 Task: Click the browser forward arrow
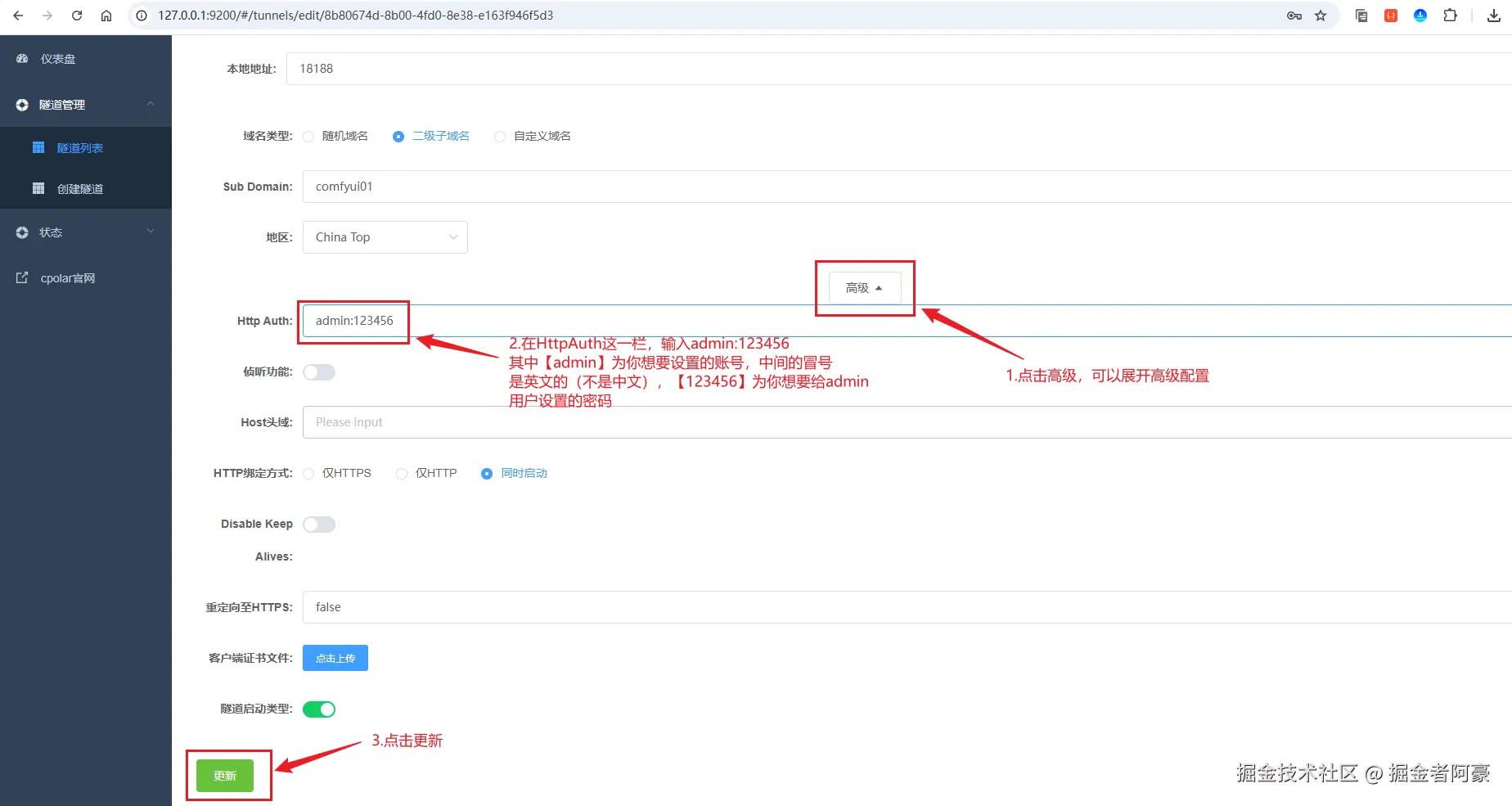point(47,16)
